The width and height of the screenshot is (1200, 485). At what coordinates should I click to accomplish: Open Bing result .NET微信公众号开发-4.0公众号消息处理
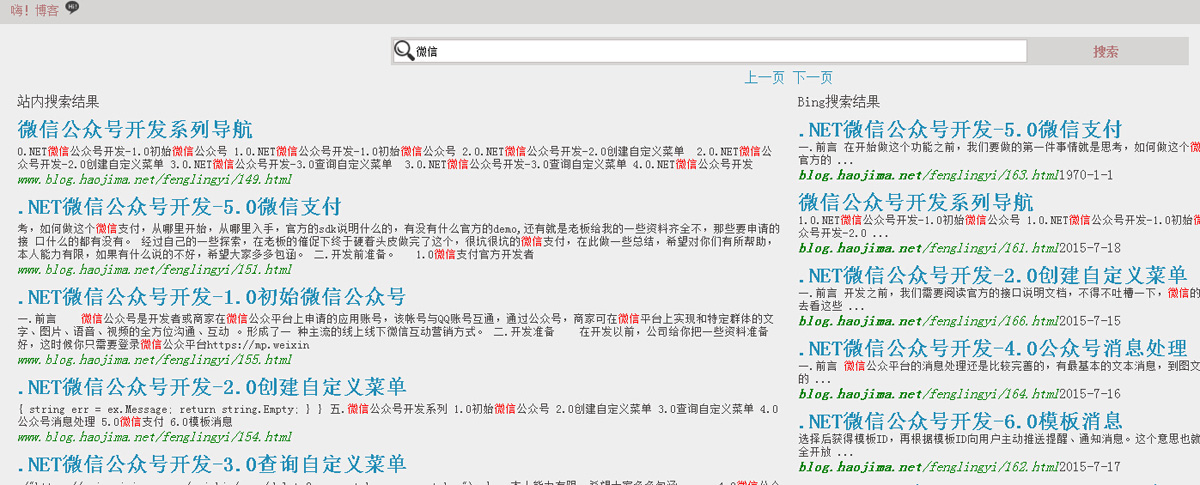[x=992, y=348]
